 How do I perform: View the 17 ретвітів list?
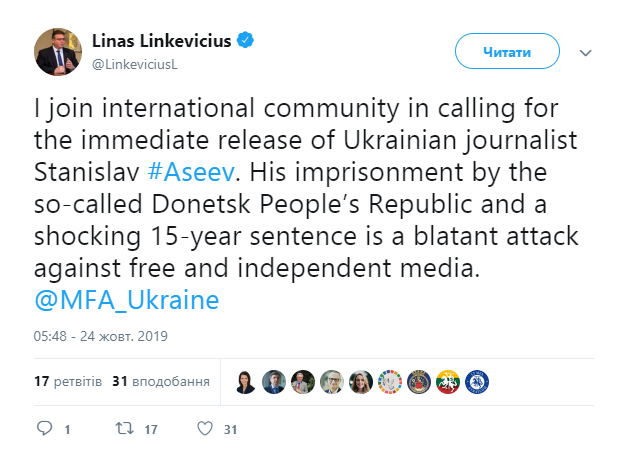click(x=67, y=382)
